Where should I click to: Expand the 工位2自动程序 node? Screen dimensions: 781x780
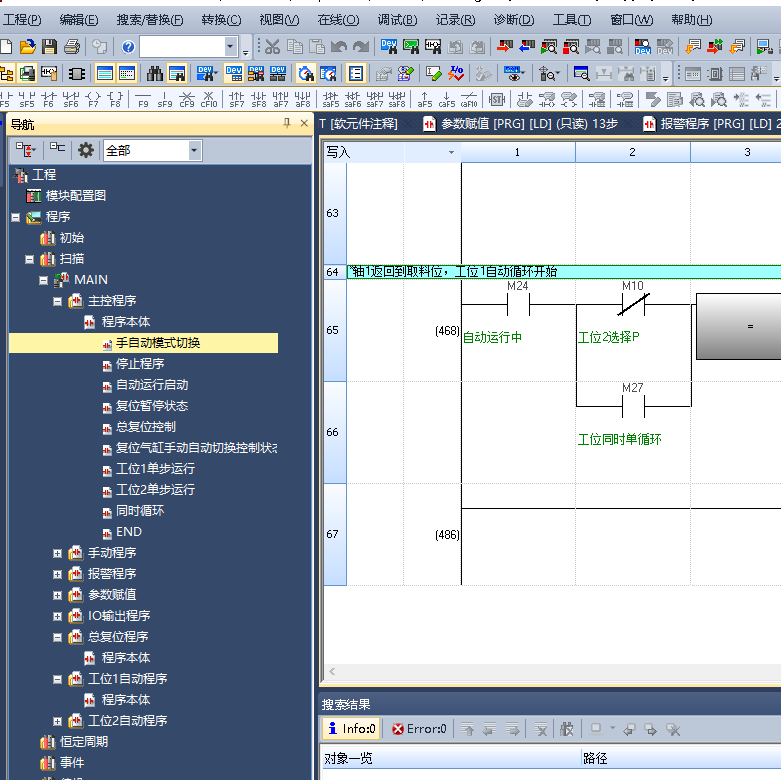pos(58,721)
